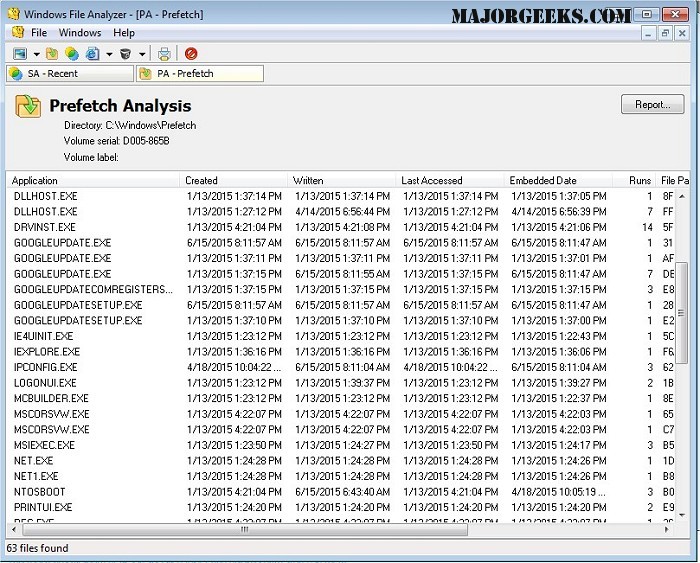Launch Prefetch analysis from the toolbar

[x=52, y=54]
